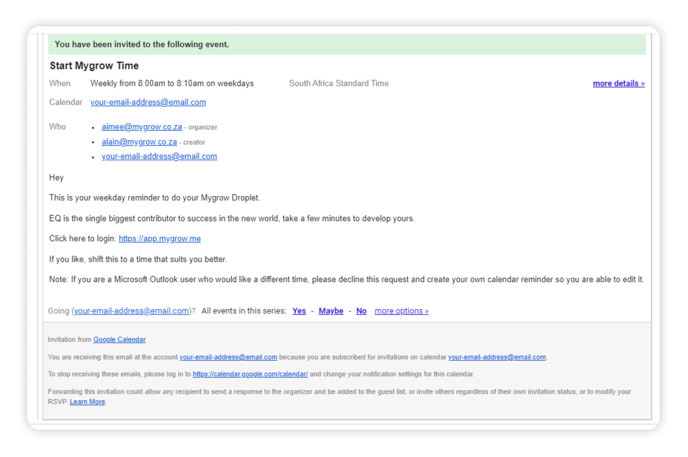
Task: Open the Google Calendar link in footer
Action: 119,339
